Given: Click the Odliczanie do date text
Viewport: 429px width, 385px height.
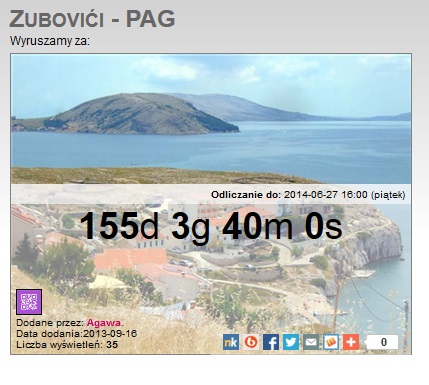Looking at the screenshot, I should (308, 195).
